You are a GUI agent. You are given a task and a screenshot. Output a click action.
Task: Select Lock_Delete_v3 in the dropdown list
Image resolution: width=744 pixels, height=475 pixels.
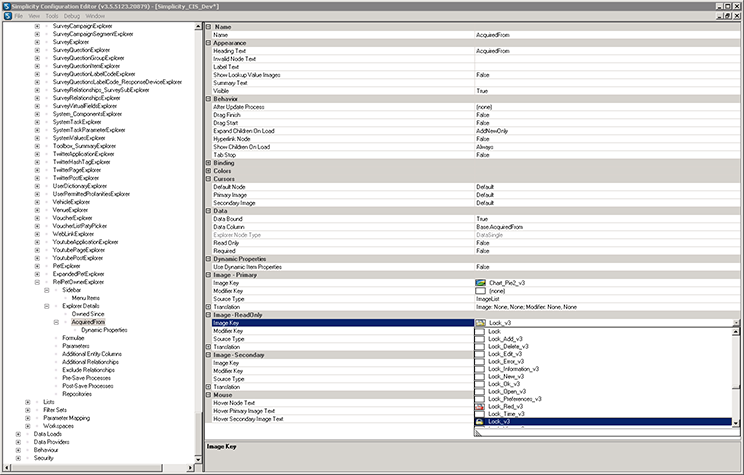[508, 346]
